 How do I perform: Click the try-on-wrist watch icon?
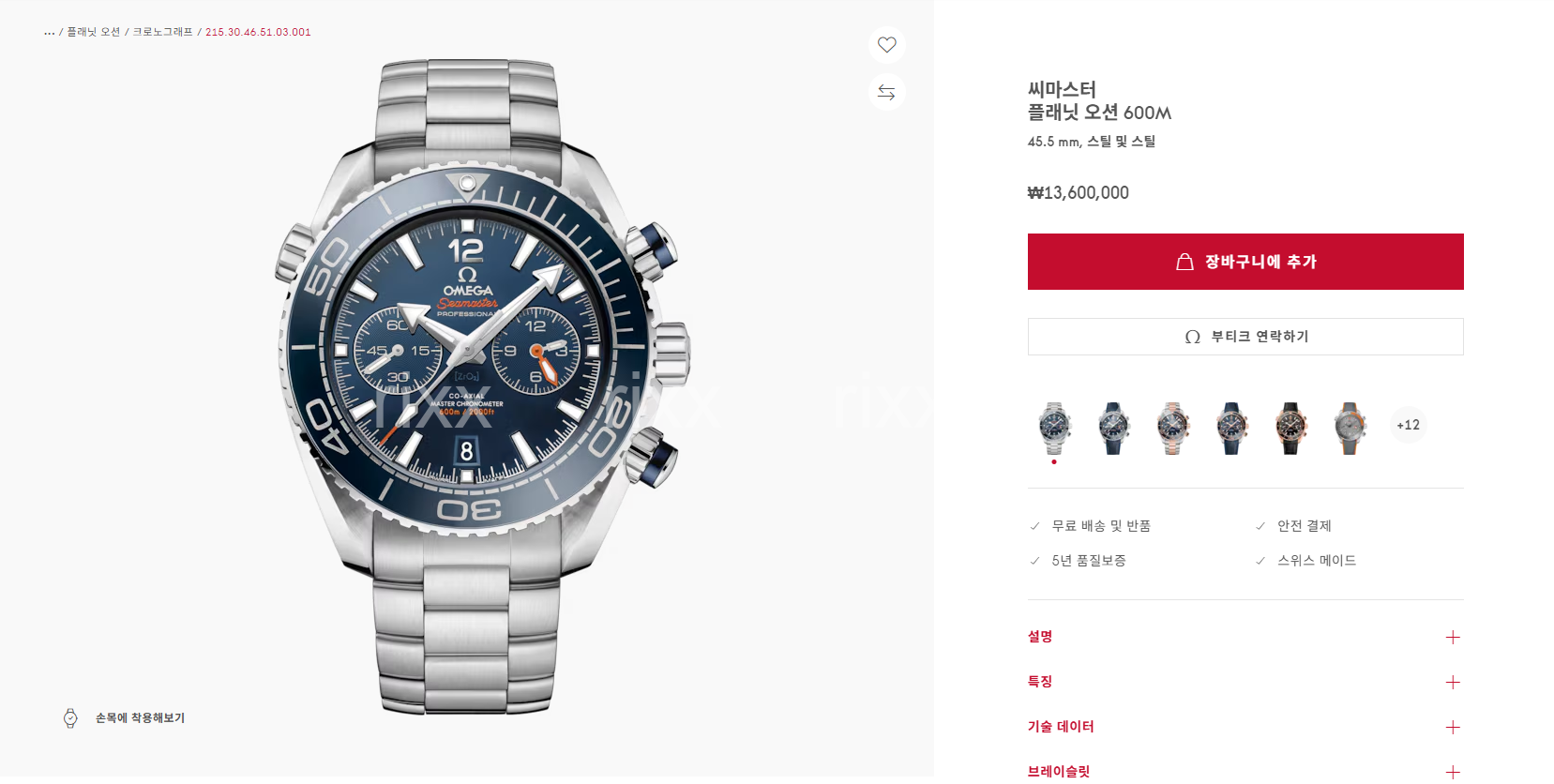tap(70, 718)
